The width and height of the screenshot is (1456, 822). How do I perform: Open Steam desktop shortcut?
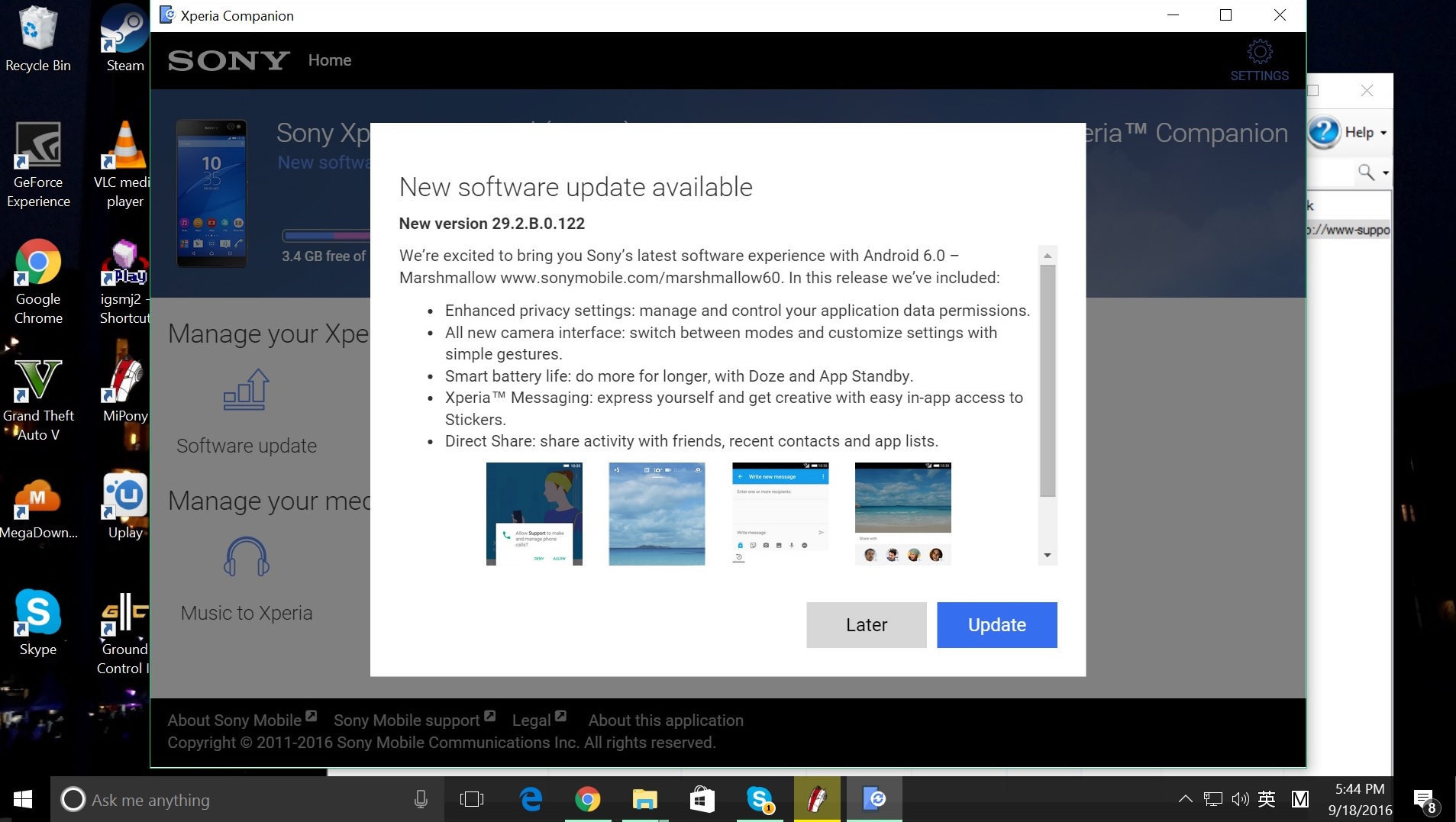pos(124,40)
